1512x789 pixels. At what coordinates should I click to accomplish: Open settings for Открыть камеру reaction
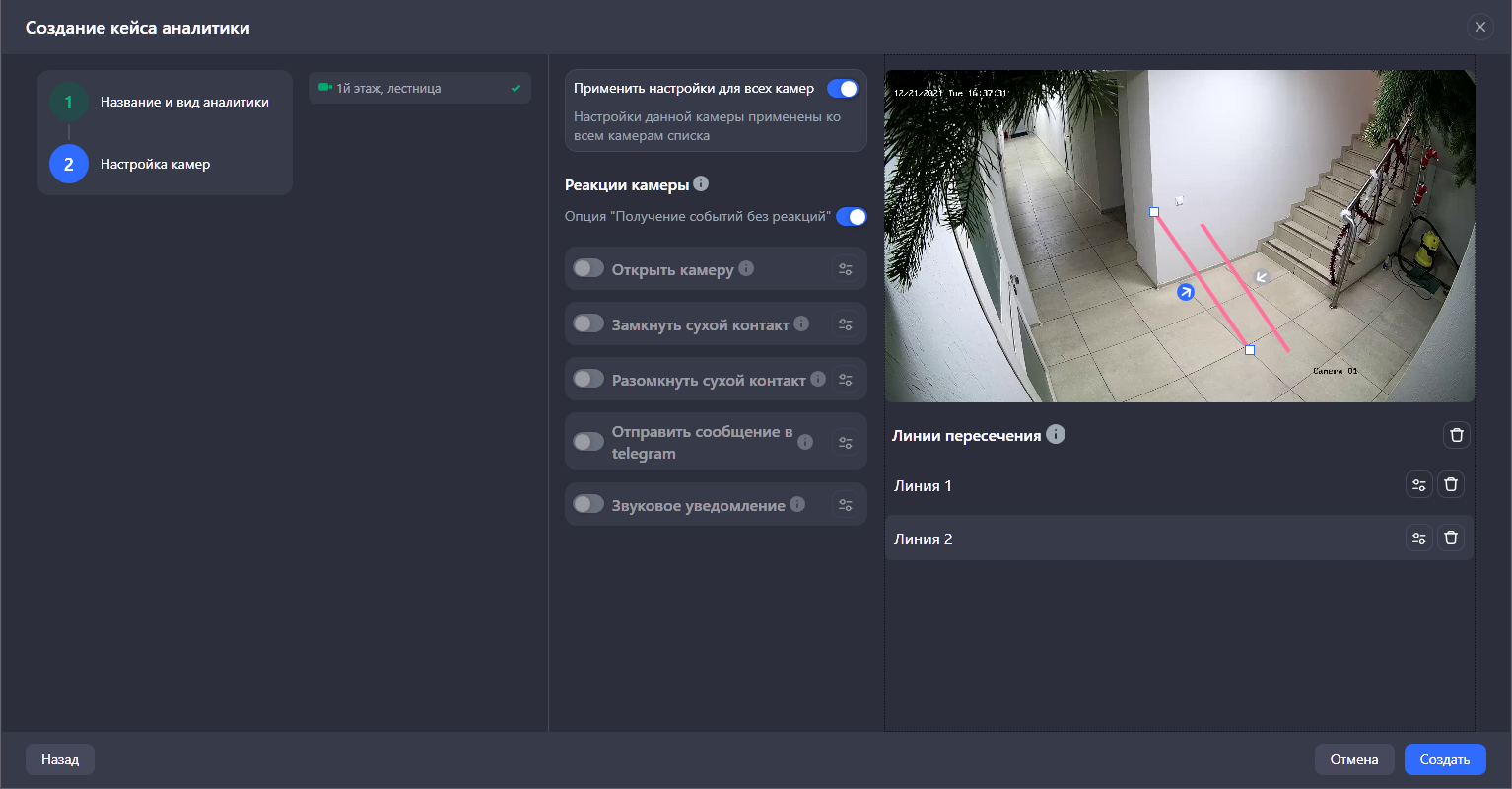845,269
